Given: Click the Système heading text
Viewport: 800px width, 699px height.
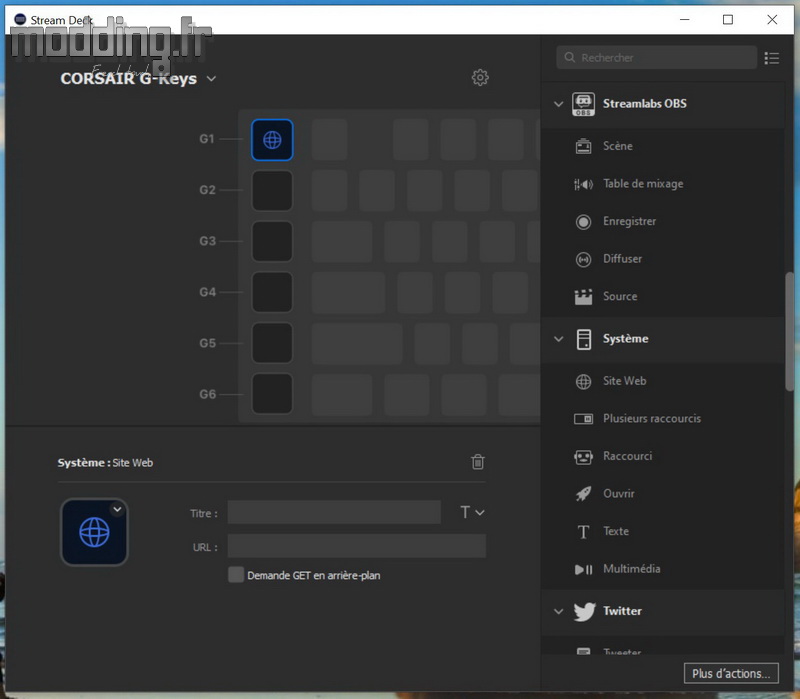Looking at the screenshot, I should coord(625,338).
